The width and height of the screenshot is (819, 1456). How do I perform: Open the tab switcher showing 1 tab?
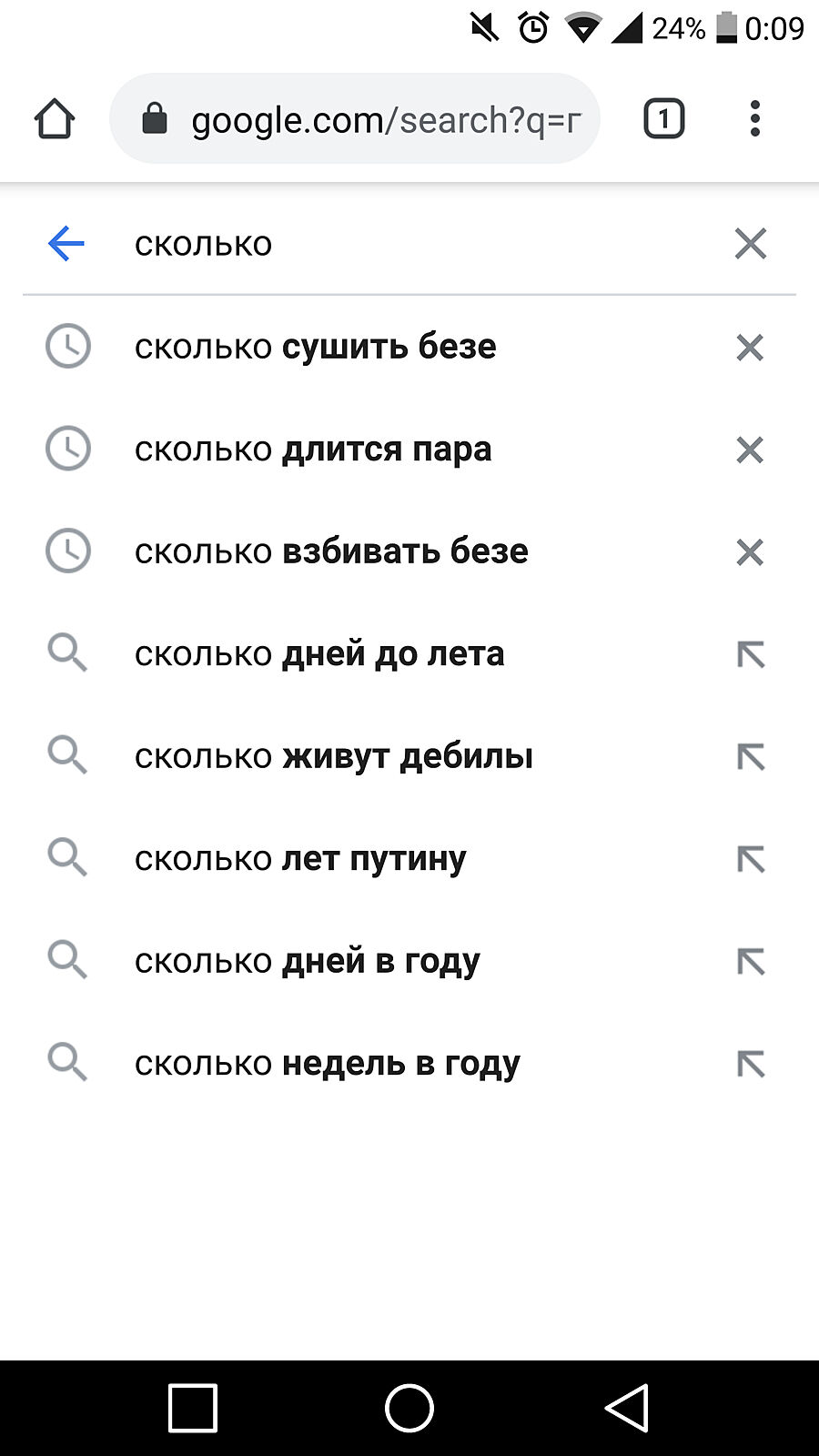pos(663,119)
